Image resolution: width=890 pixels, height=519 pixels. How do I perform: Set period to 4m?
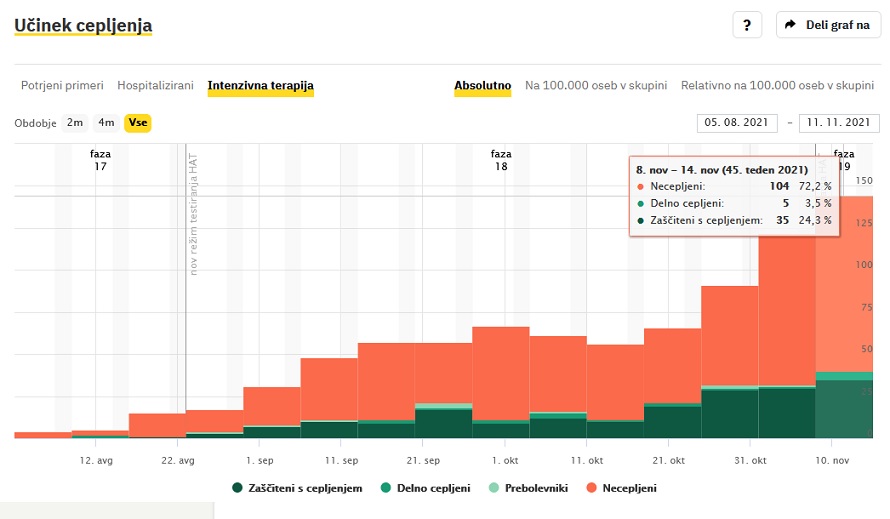tap(106, 123)
